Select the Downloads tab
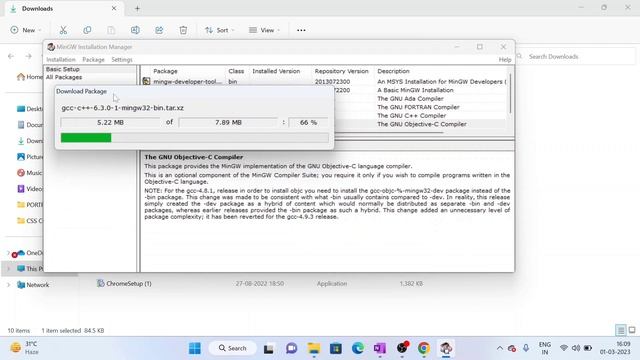 click(63, 9)
